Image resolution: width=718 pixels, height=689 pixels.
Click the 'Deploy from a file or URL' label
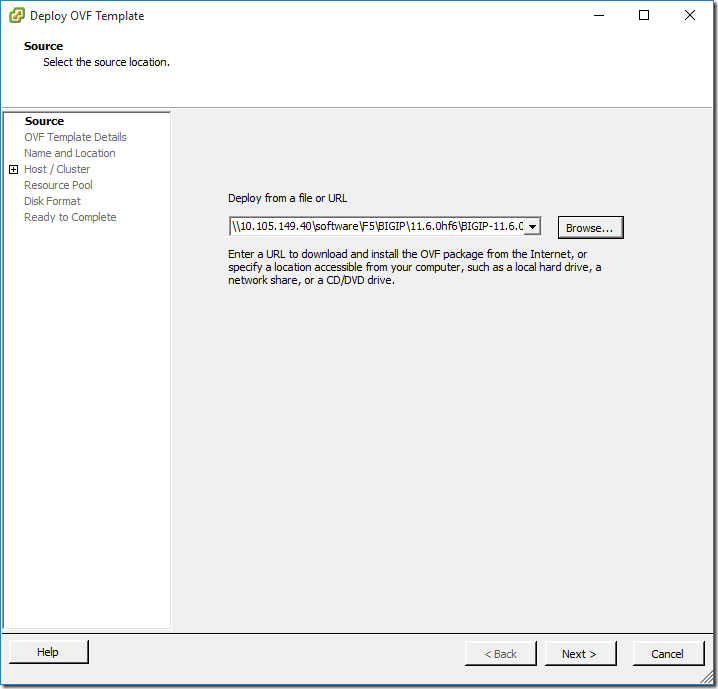pyautogui.click(x=288, y=198)
